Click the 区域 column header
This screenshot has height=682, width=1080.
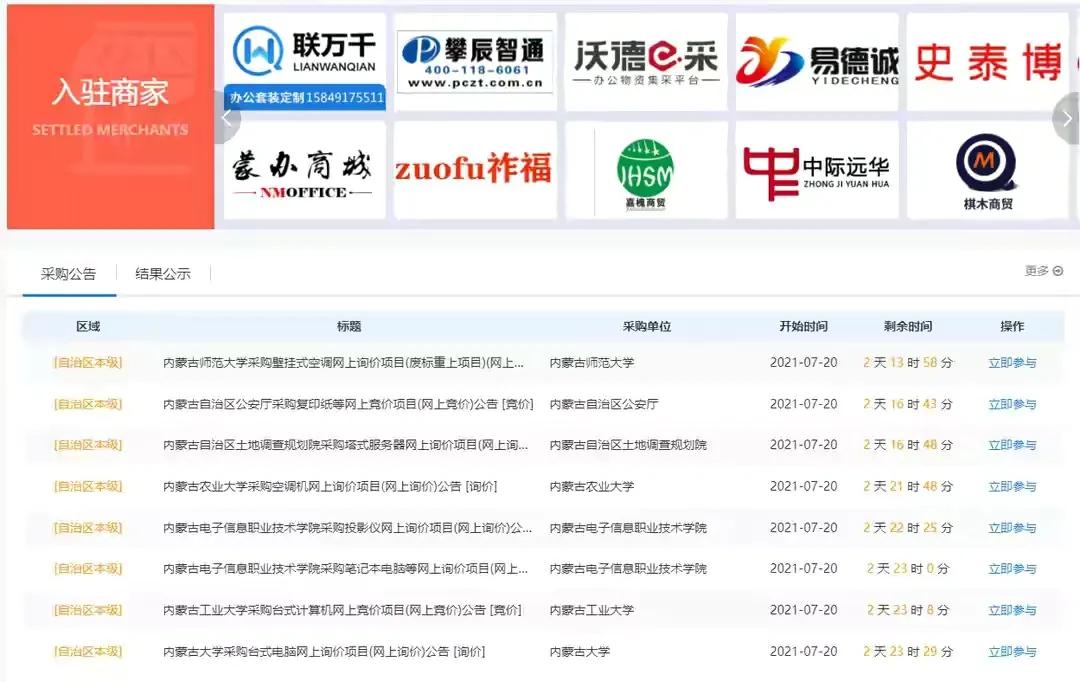(88, 327)
